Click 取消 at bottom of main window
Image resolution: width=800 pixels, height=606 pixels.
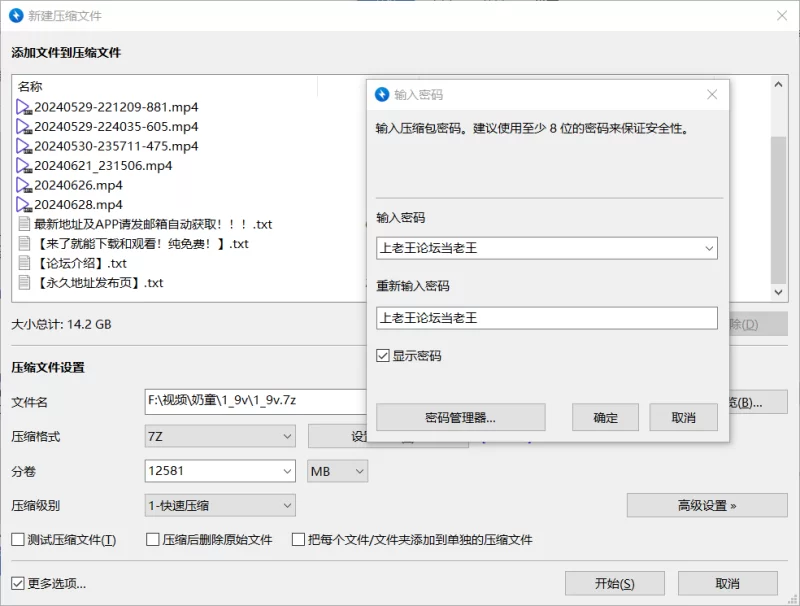[x=728, y=583]
